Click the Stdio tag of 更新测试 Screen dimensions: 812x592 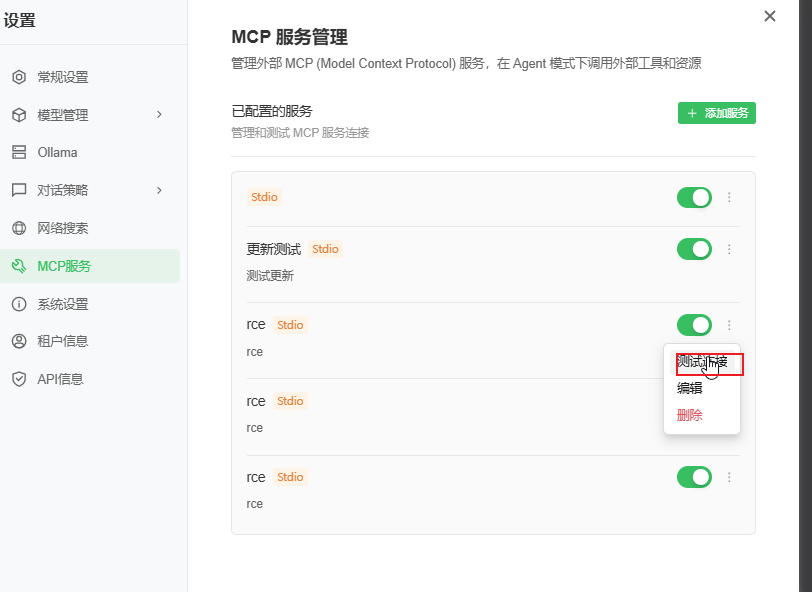click(325, 249)
